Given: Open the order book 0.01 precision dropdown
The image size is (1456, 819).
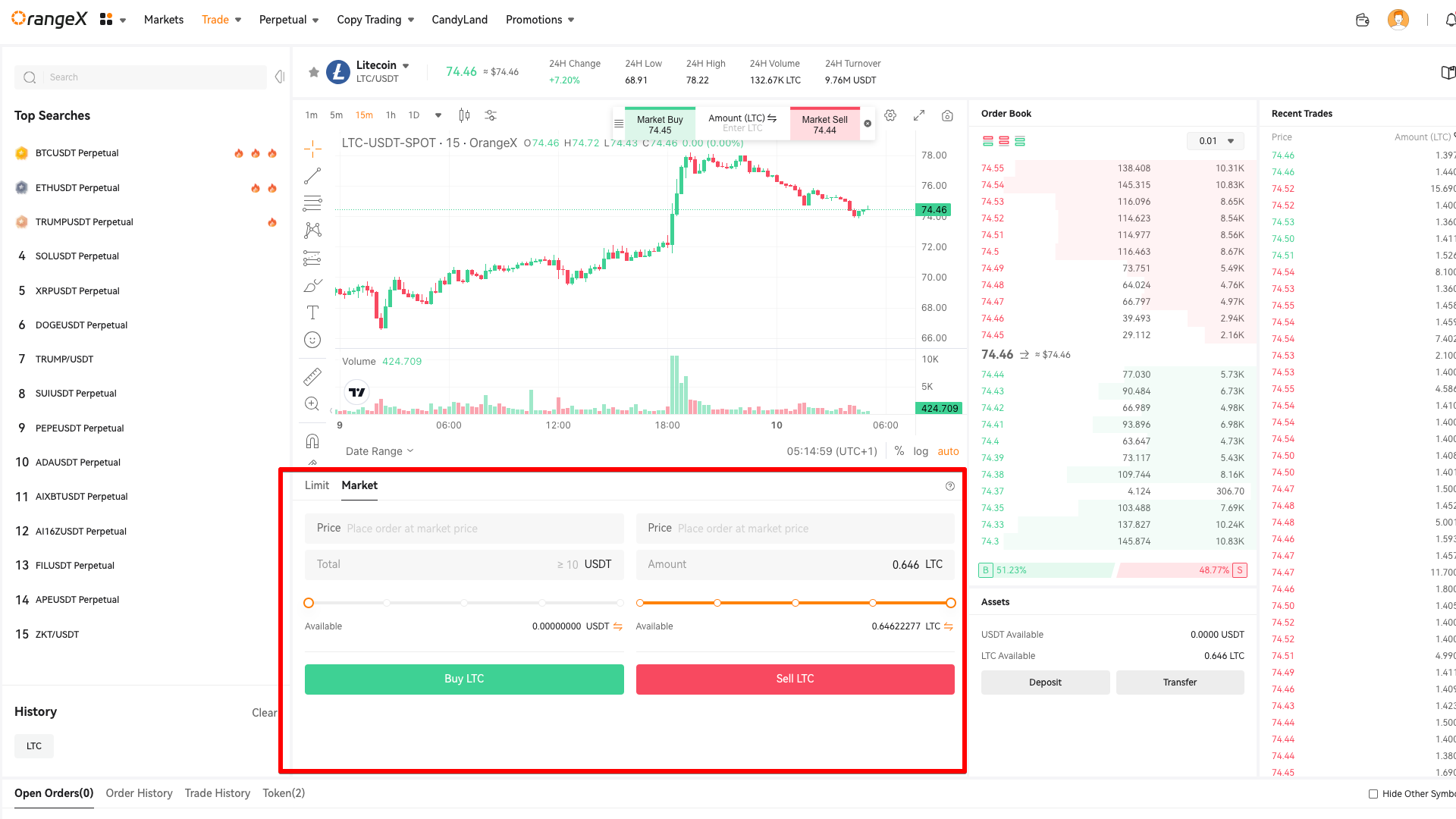Looking at the screenshot, I should tap(1216, 141).
